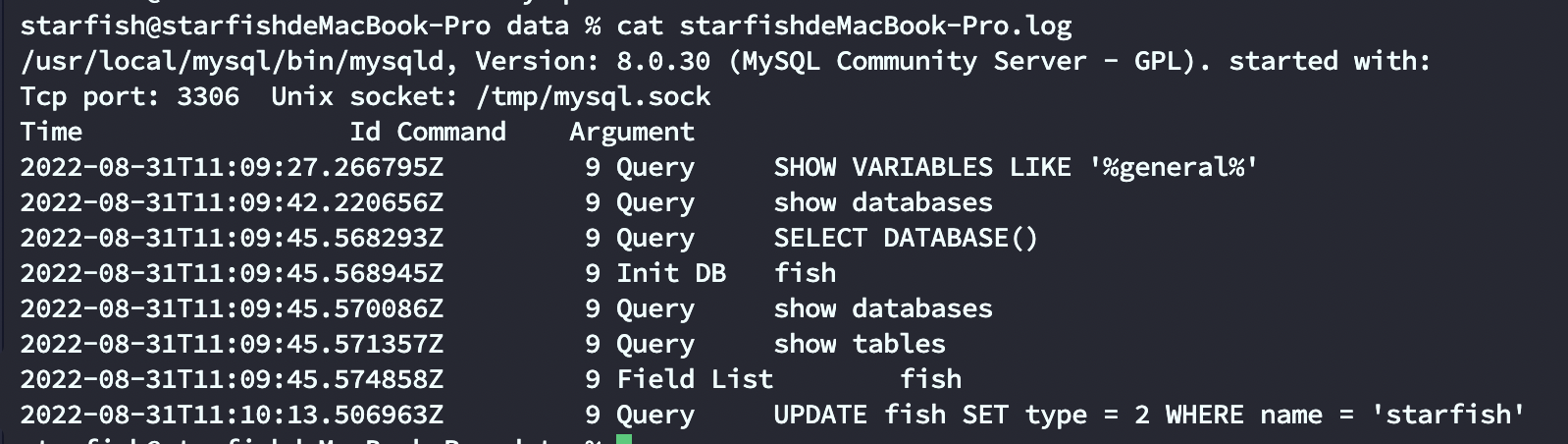Click the Init DB command entry

[x=671, y=273]
